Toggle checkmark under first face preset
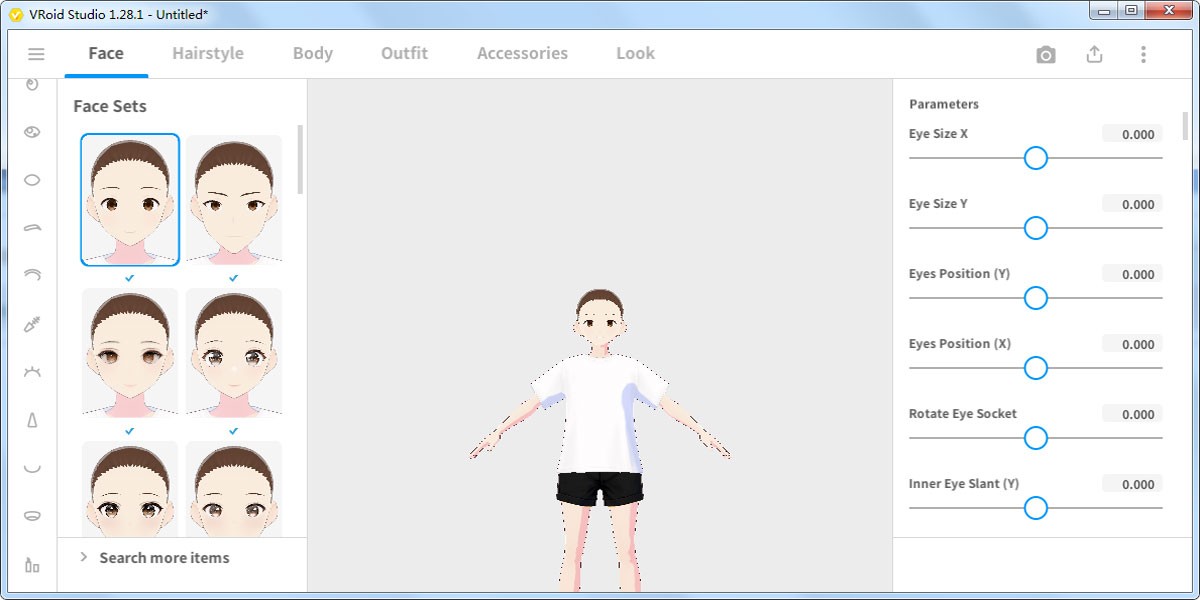The image size is (1200, 600). point(129,276)
